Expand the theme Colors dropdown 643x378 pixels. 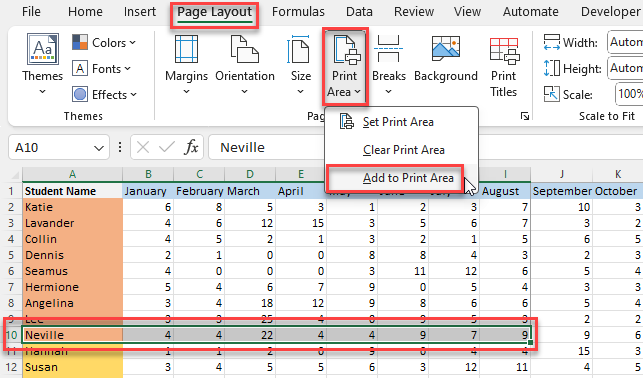pos(104,42)
